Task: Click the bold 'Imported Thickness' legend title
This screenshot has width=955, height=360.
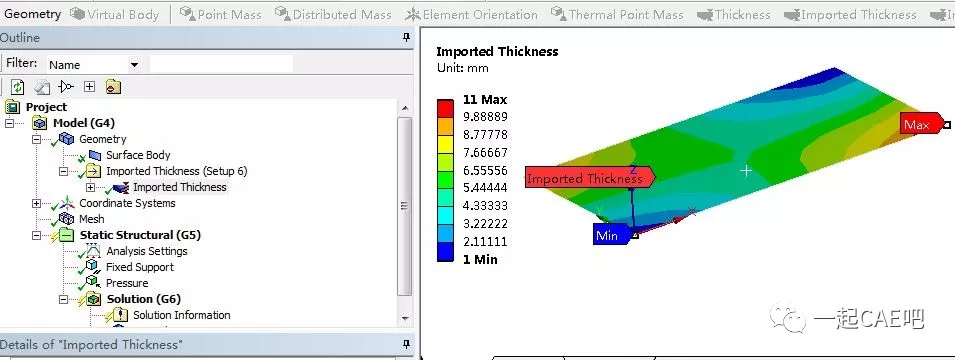Action: (x=498, y=51)
